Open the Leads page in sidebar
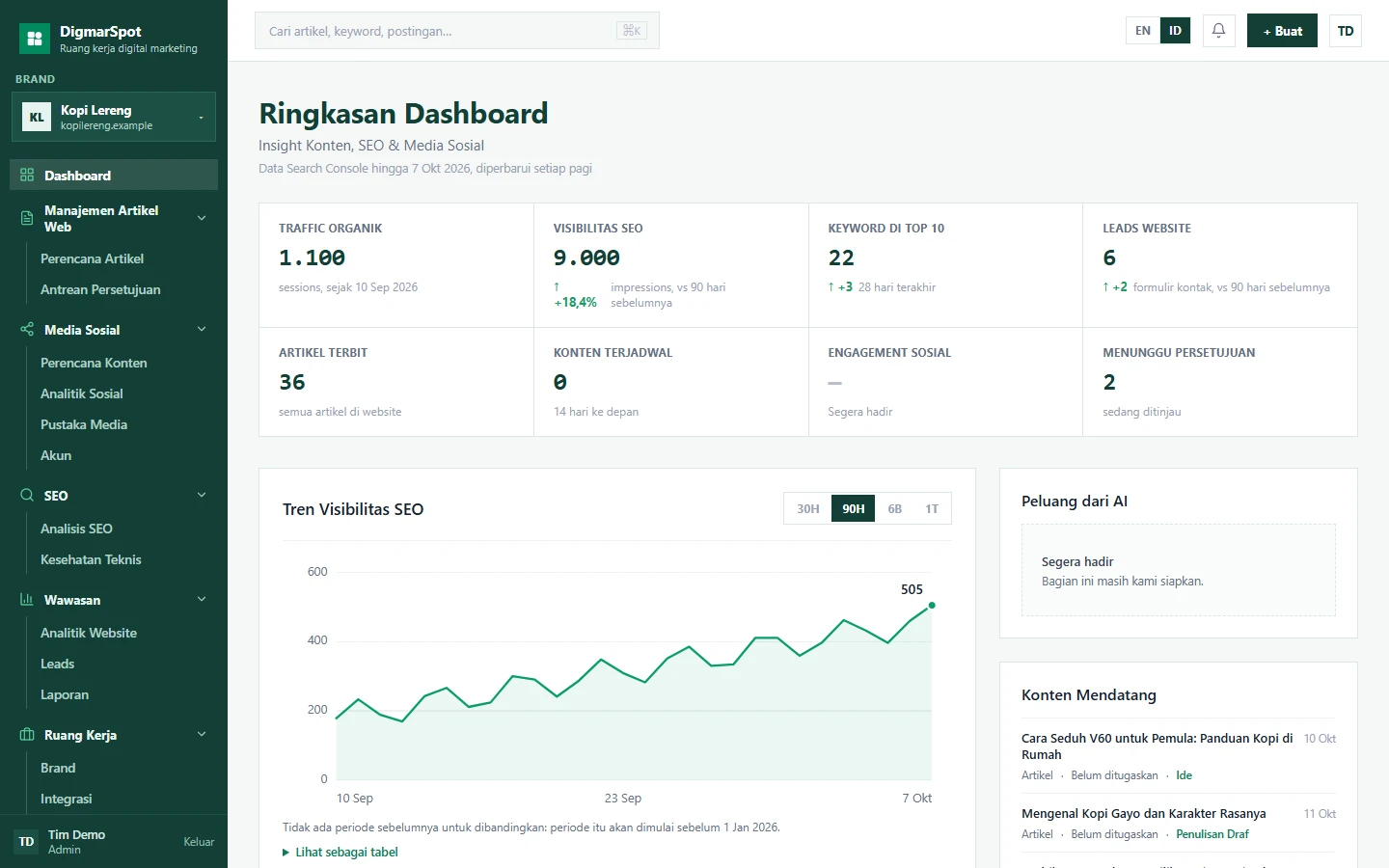Viewport: 1389px width, 868px height. tap(57, 664)
